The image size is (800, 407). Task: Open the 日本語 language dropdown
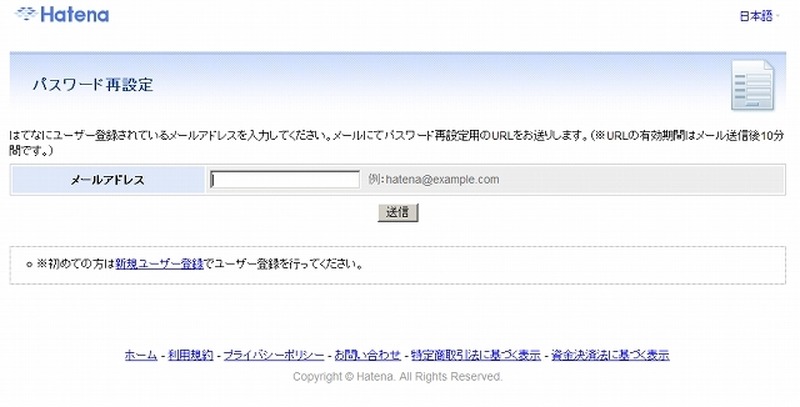pos(758,16)
